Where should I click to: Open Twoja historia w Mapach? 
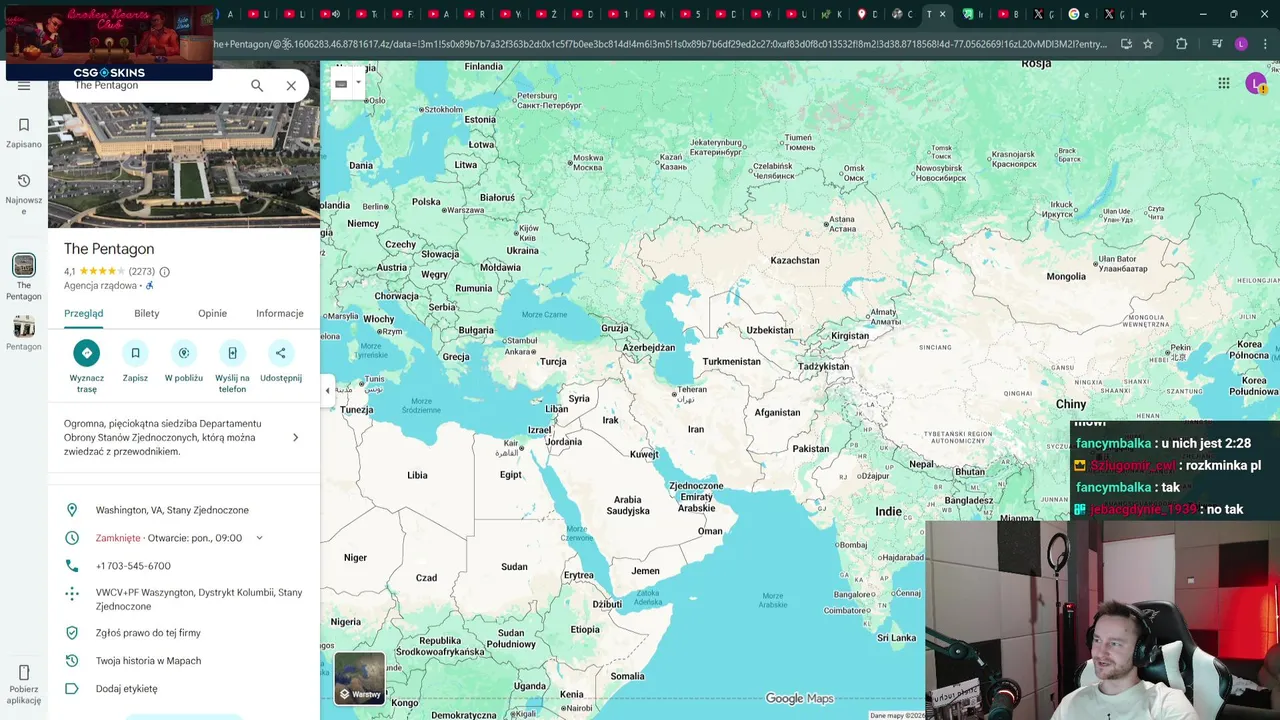point(148,661)
